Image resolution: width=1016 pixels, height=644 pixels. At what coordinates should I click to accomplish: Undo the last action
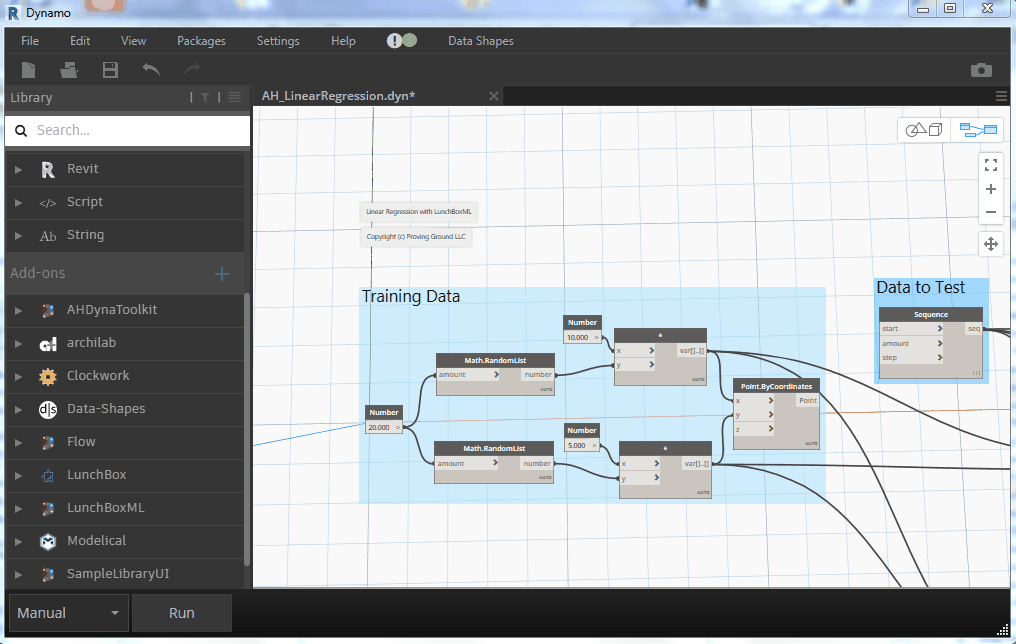[x=151, y=69]
